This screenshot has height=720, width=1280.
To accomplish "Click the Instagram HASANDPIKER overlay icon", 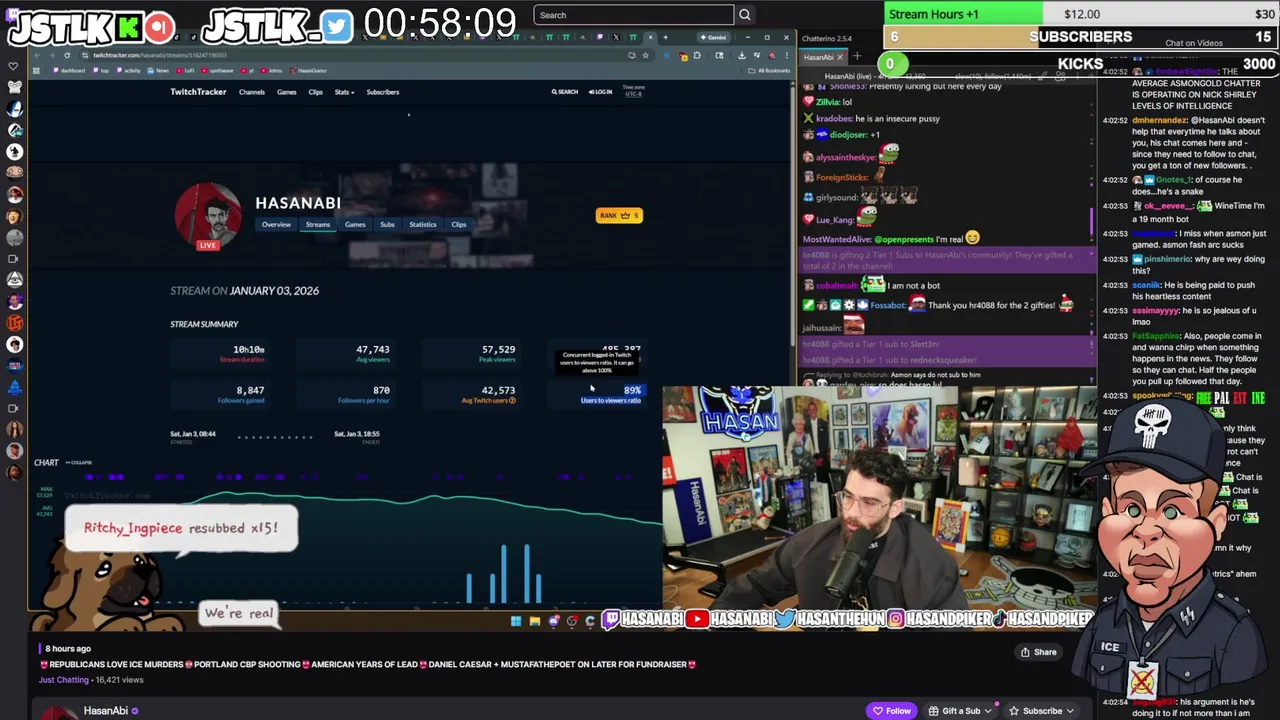I will 896,620.
